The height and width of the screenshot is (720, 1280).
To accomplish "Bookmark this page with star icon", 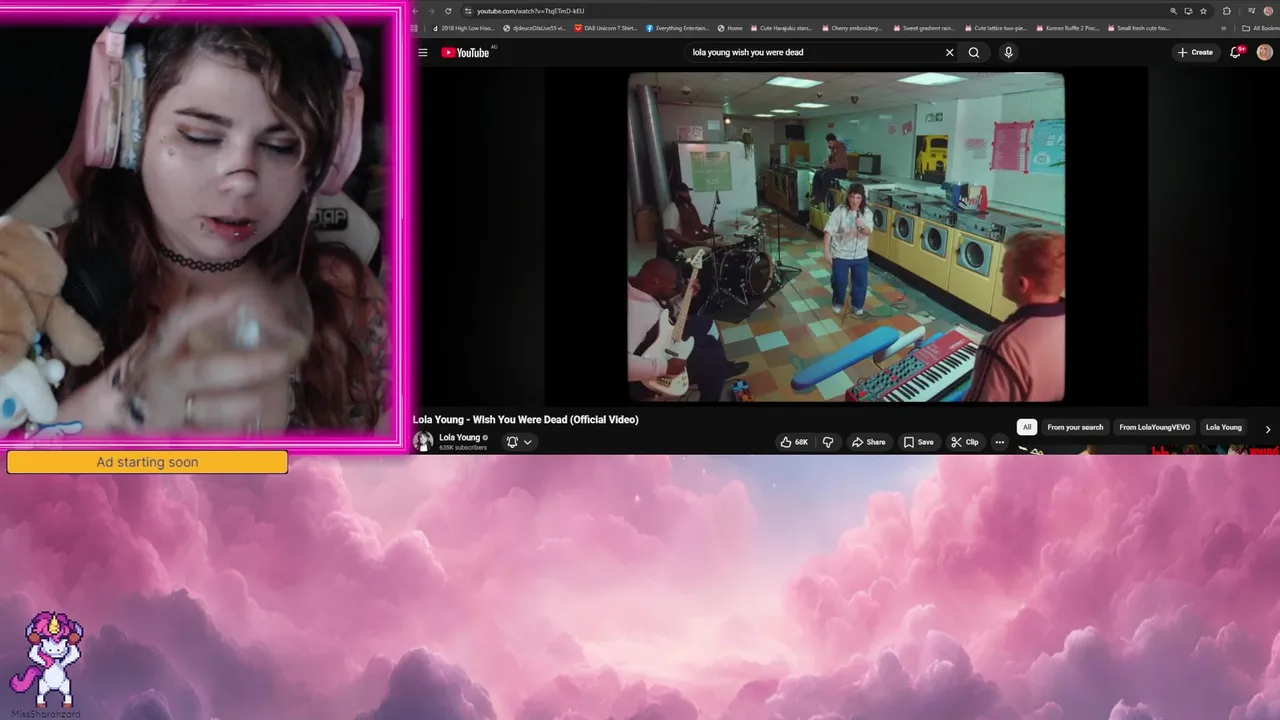I will click(x=1203, y=11).
